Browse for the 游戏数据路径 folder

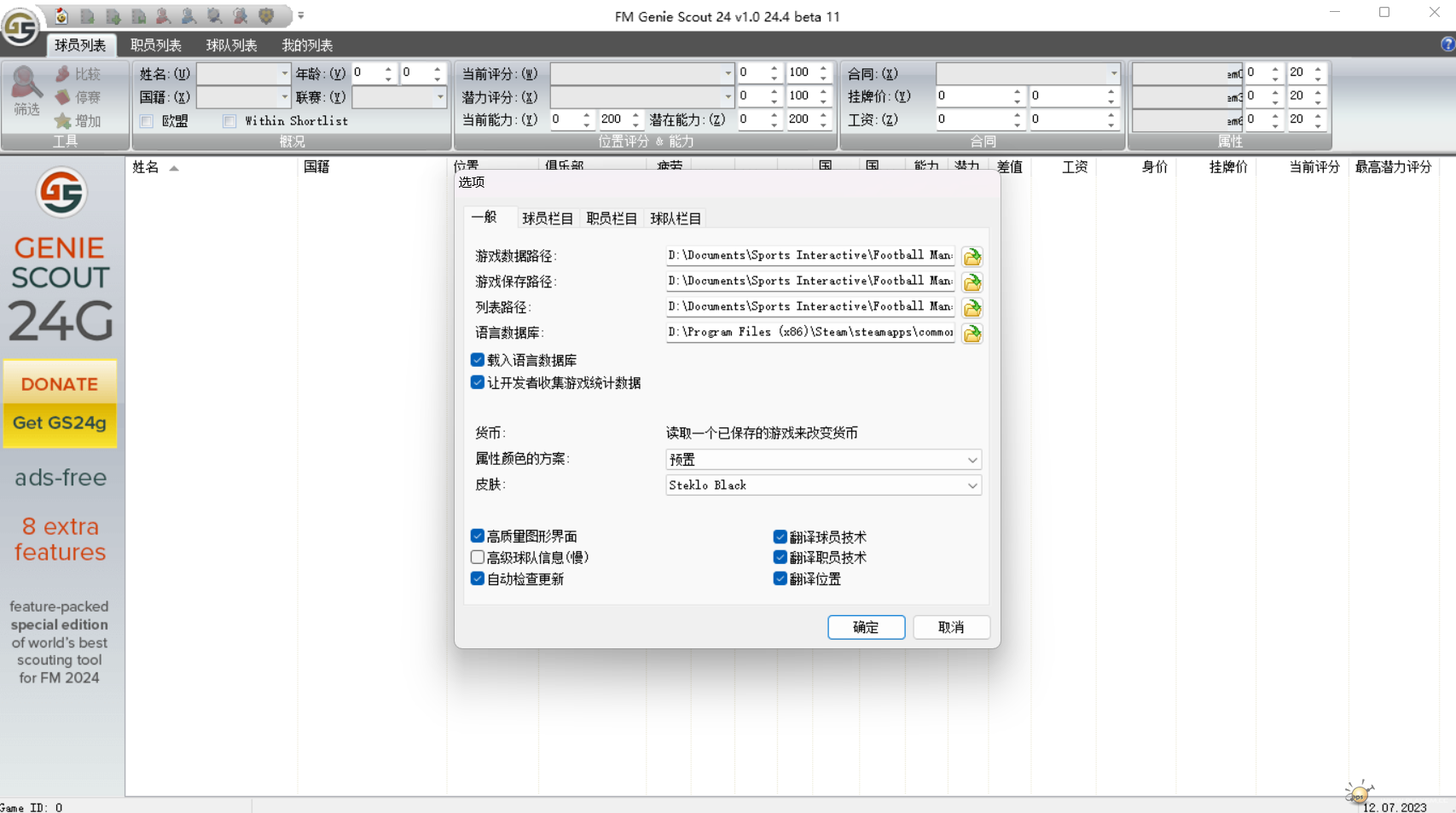(972, 257)
